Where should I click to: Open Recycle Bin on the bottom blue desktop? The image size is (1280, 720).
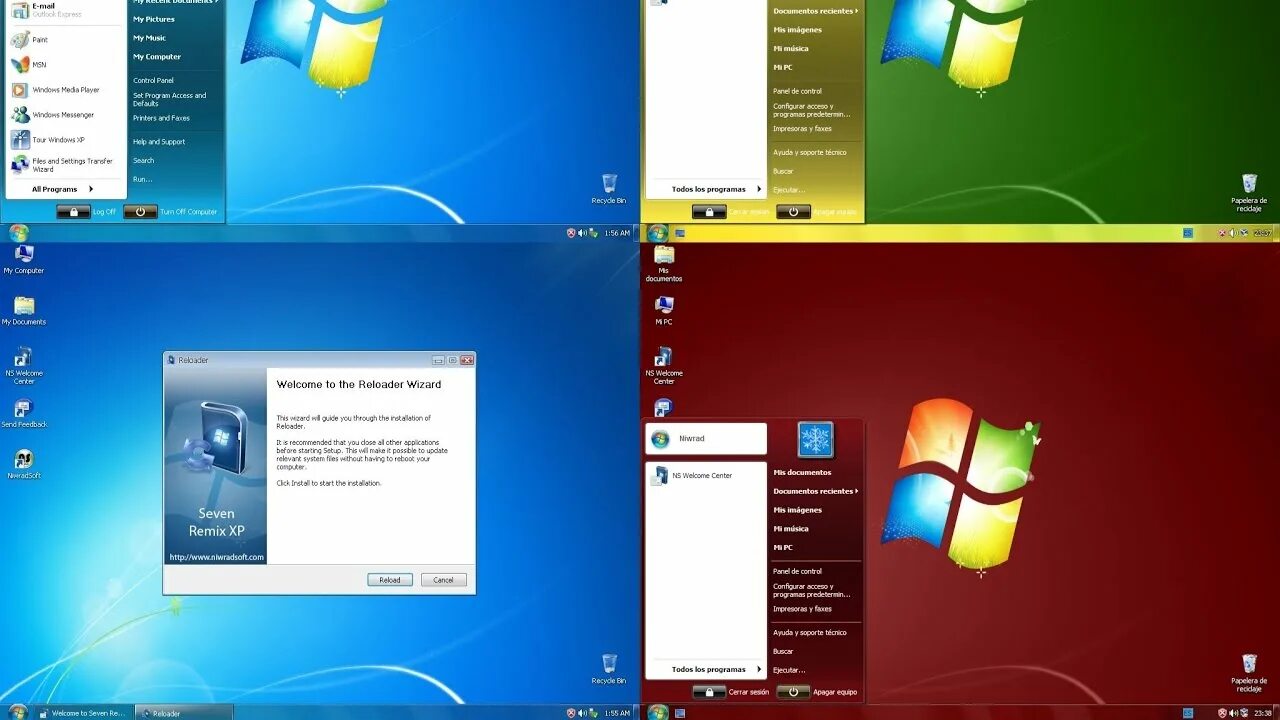tap(609, 669)
